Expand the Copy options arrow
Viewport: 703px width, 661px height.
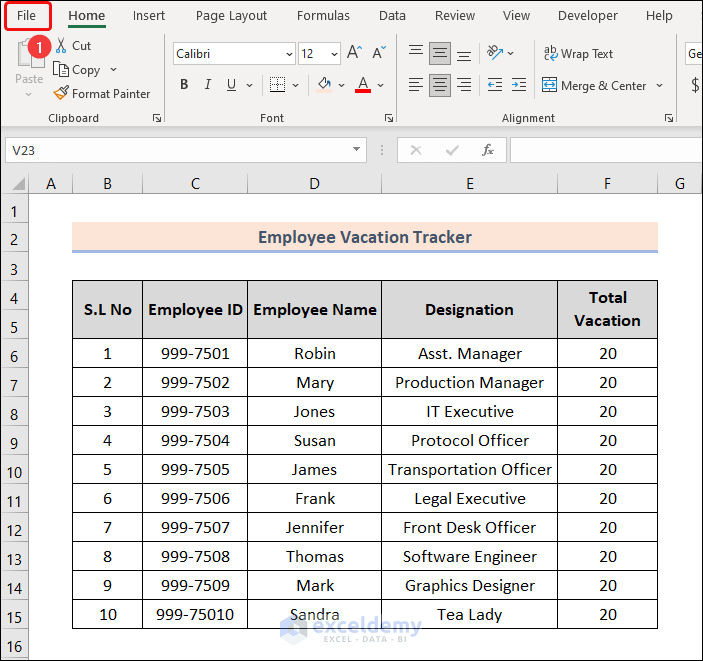(113, 70)
